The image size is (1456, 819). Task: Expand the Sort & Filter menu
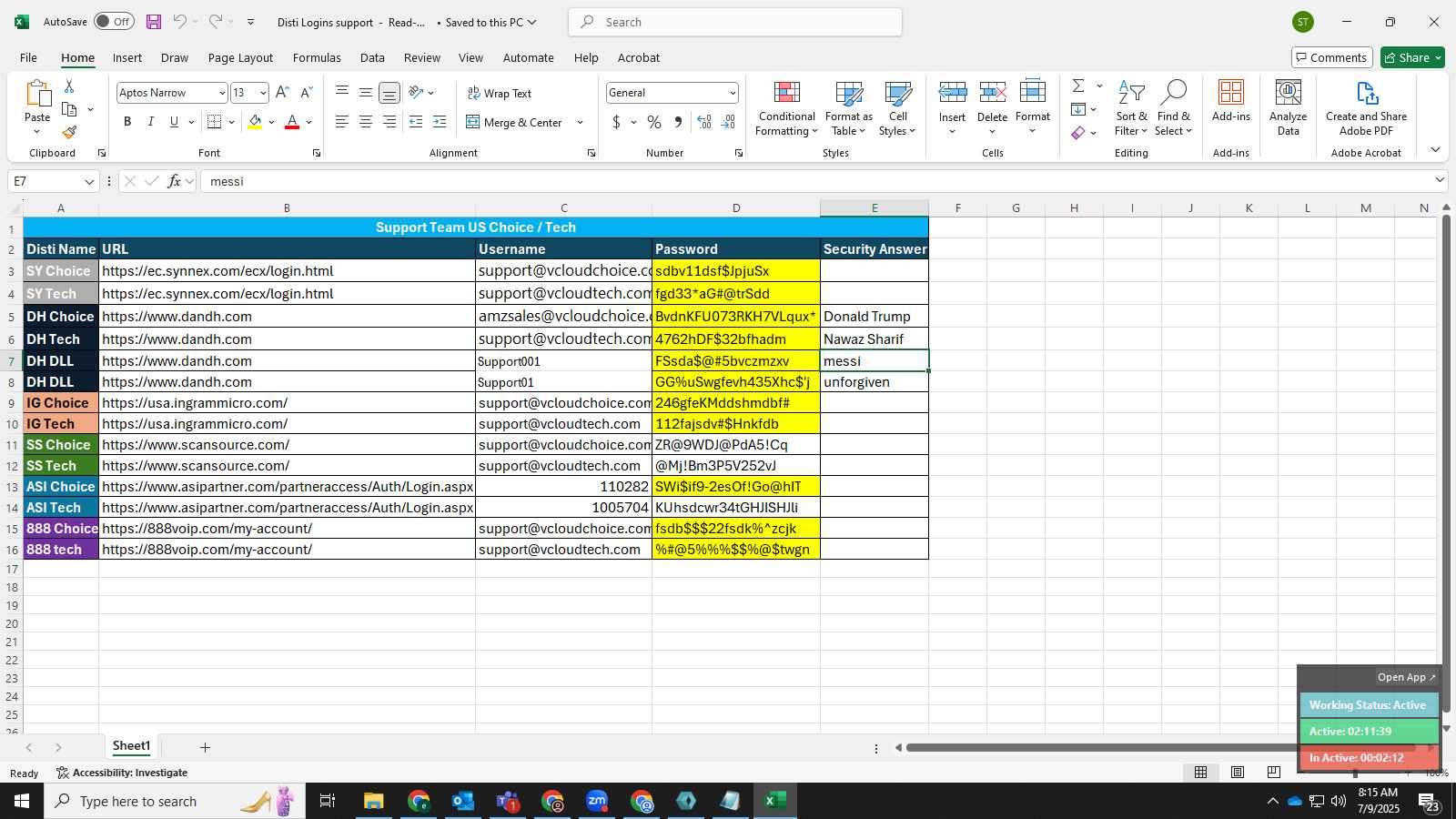[1131, 108]
